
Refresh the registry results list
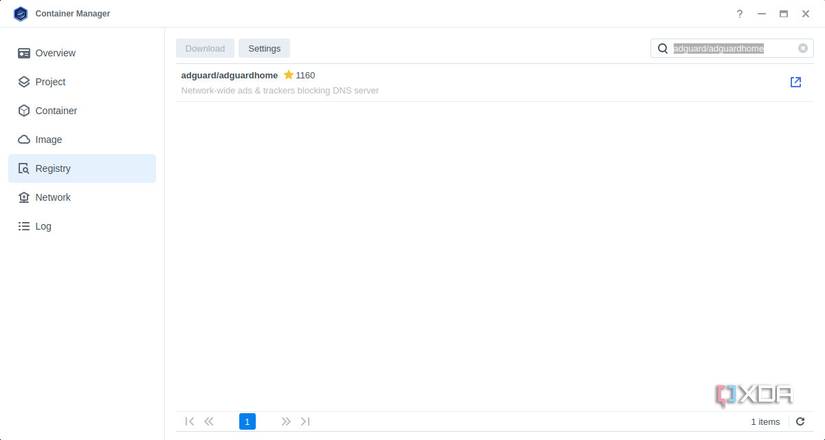(x=800, y=422)
